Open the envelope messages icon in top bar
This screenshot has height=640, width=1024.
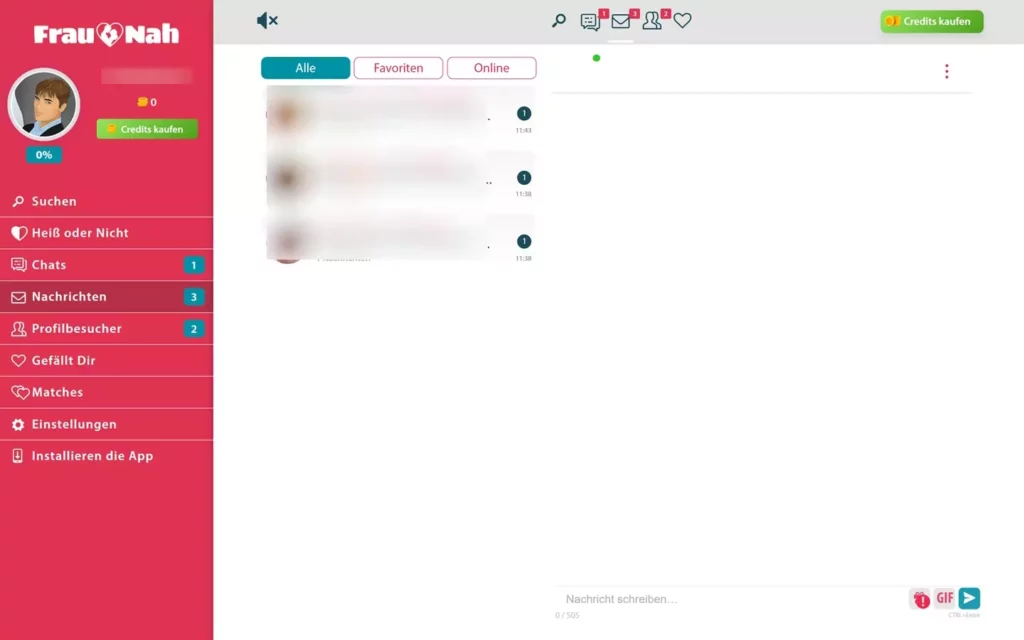click(x=621, y=21)
